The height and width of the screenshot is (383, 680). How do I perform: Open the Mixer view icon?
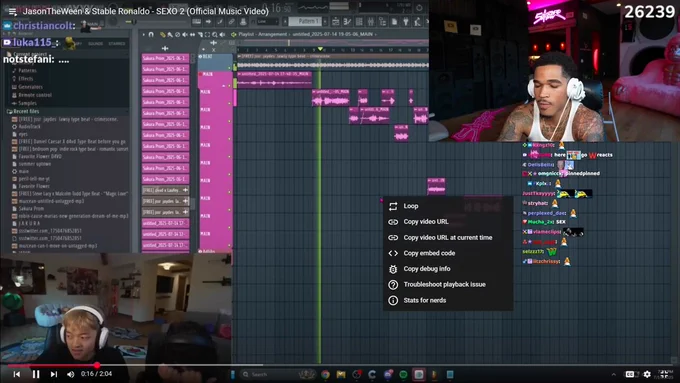tap(371, 21)
